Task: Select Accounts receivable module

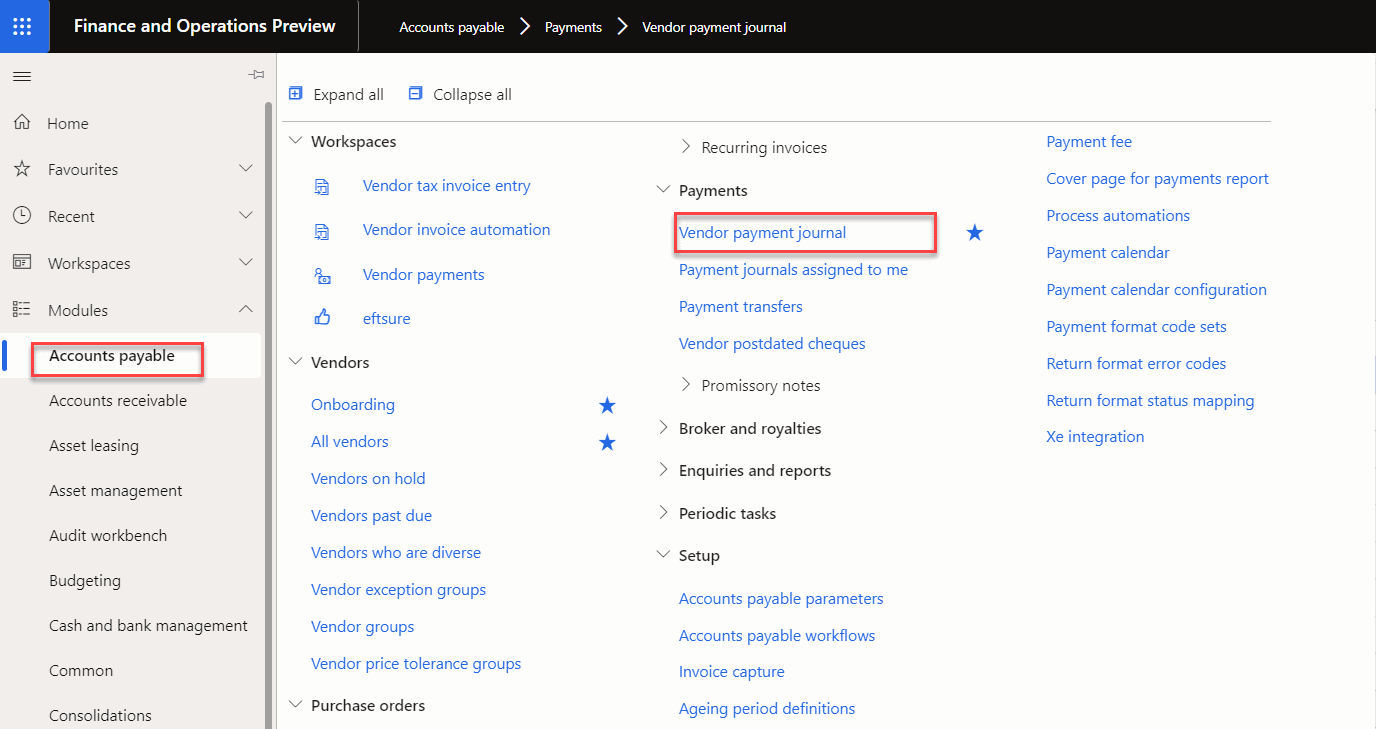Action: tap(118, 401)
